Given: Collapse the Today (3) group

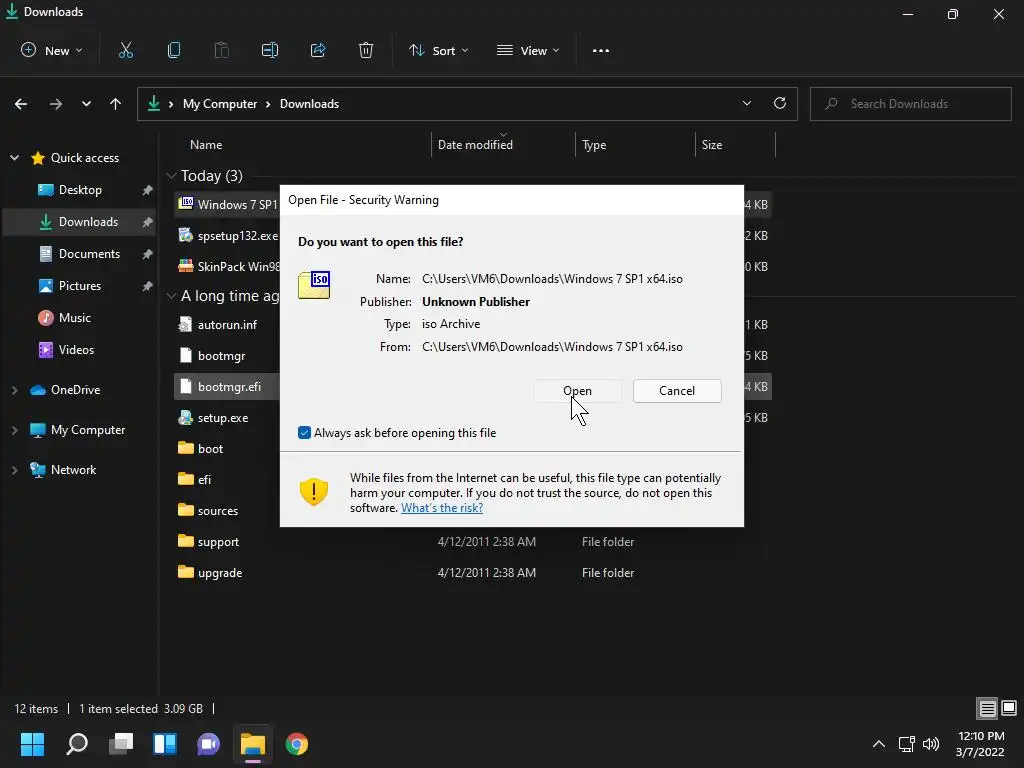Looking at the screenshot, I should [x=172, y=176].
